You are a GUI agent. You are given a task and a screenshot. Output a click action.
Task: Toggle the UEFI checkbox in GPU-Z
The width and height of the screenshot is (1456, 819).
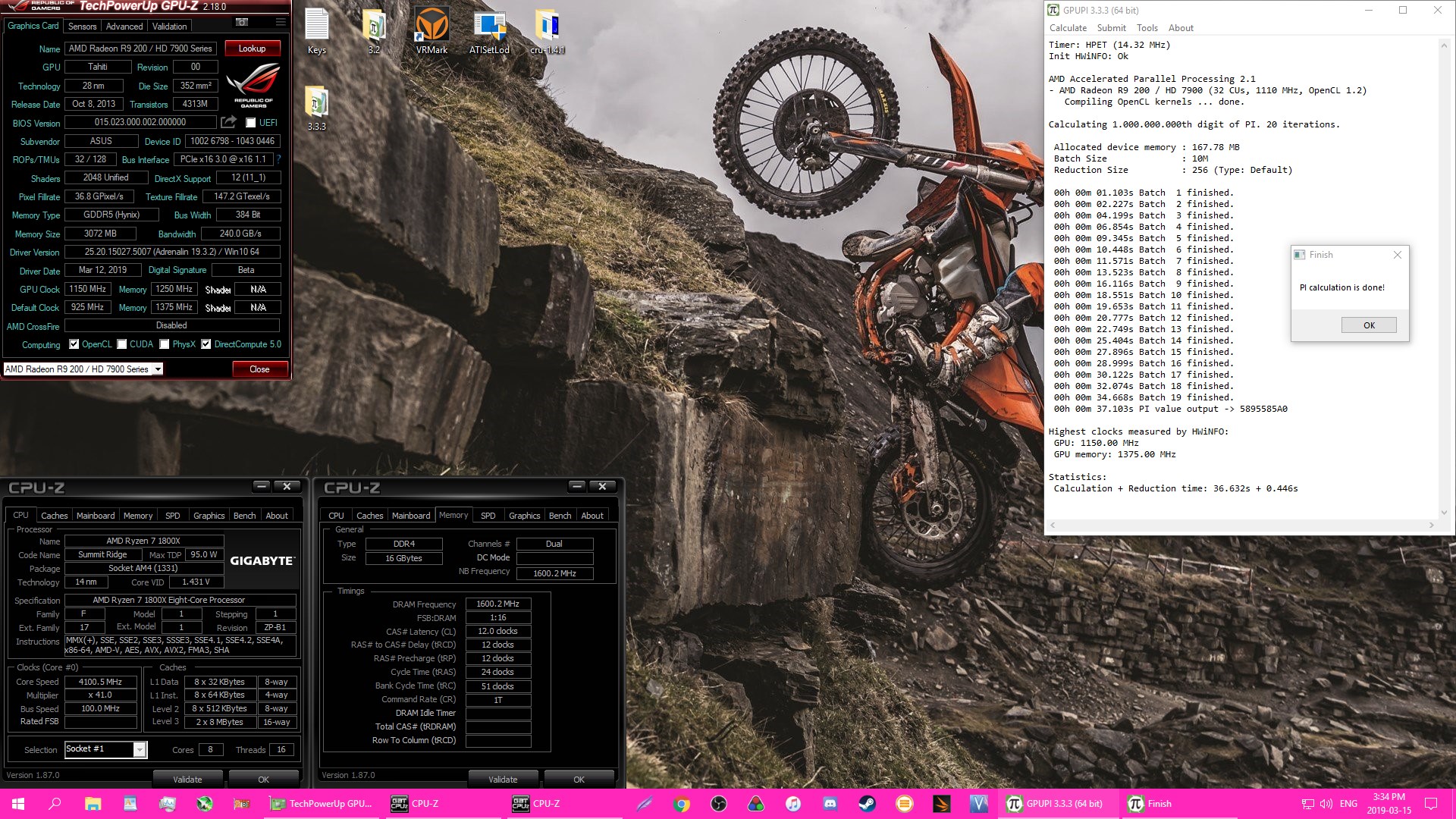[x=250, y=123]
